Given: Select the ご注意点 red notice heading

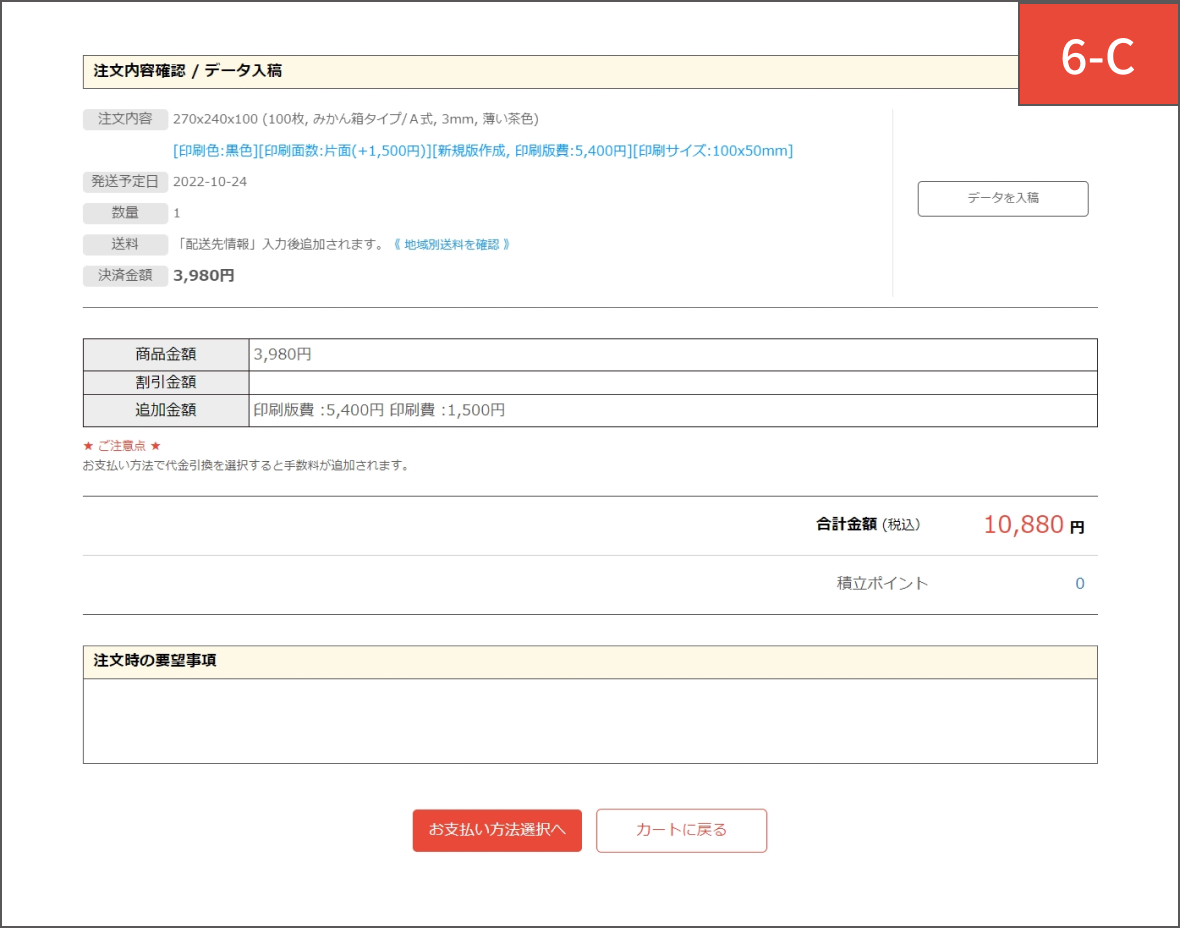Looking at the screenshot, I should (122, 446).
